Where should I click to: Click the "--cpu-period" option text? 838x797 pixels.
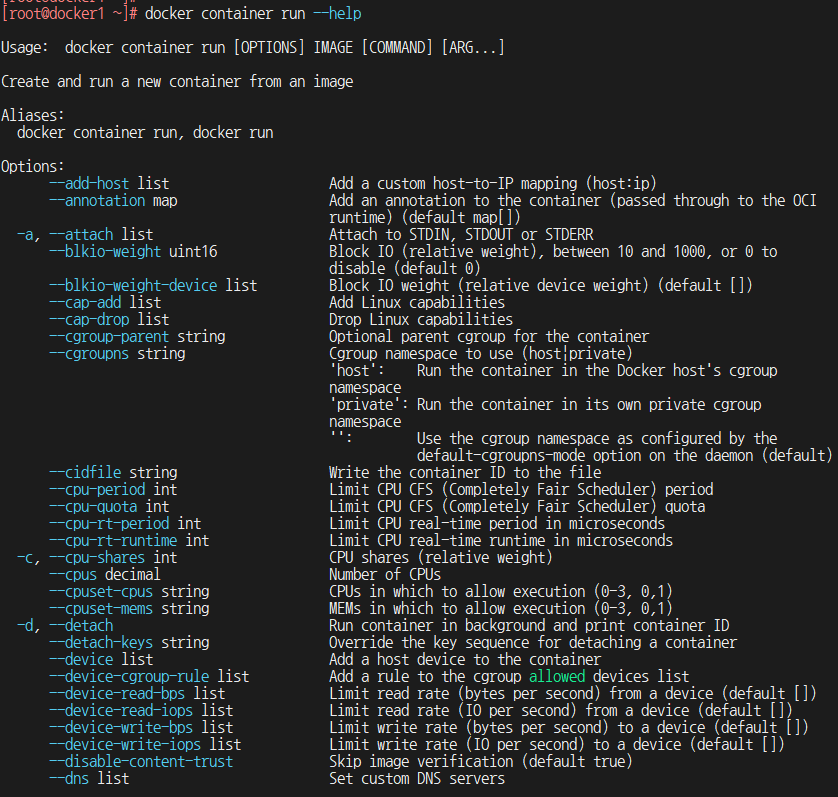(x=97, y=490)
